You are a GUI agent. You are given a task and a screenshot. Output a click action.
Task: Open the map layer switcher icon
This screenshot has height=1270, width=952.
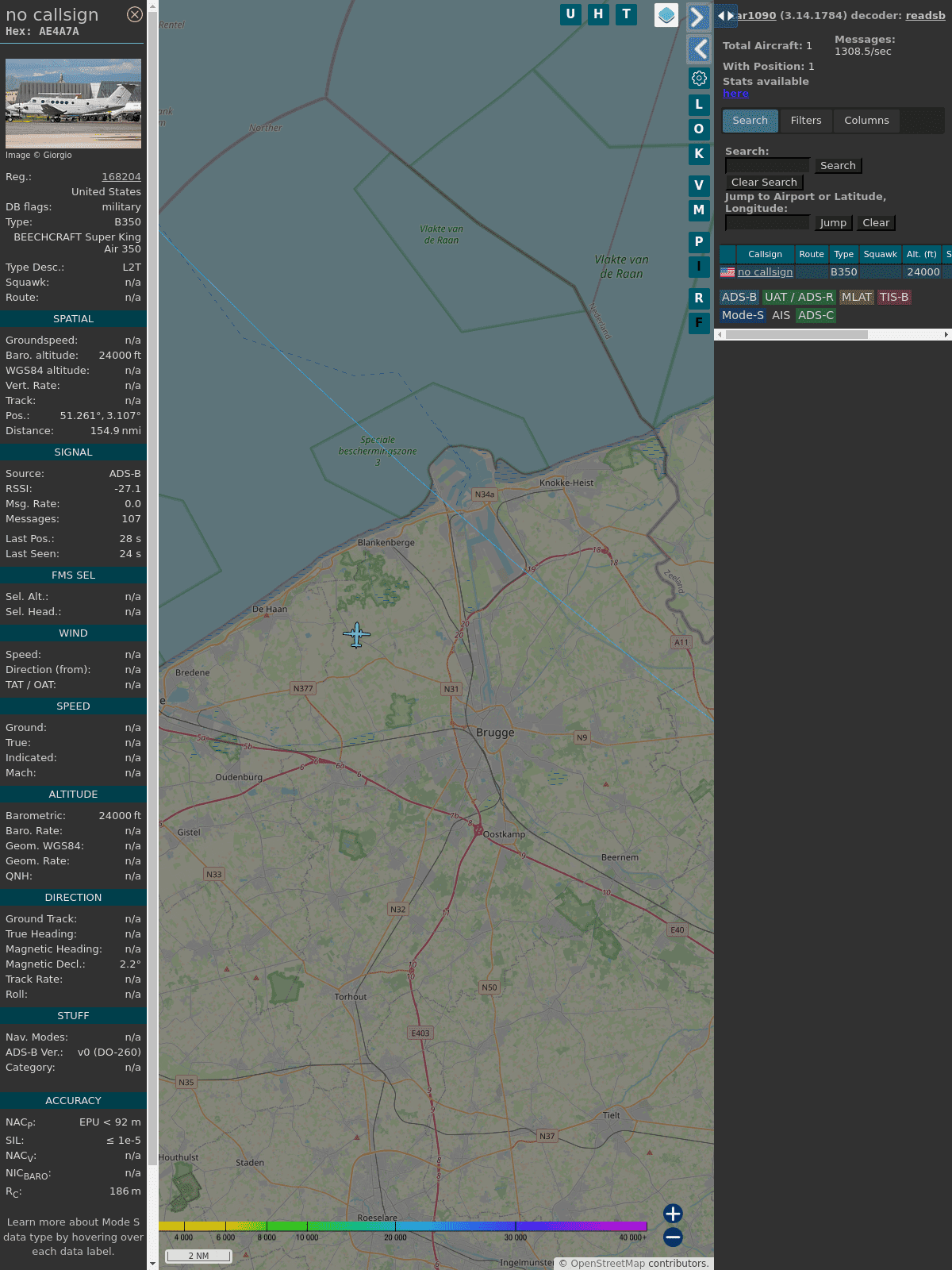tap(666, 15)
